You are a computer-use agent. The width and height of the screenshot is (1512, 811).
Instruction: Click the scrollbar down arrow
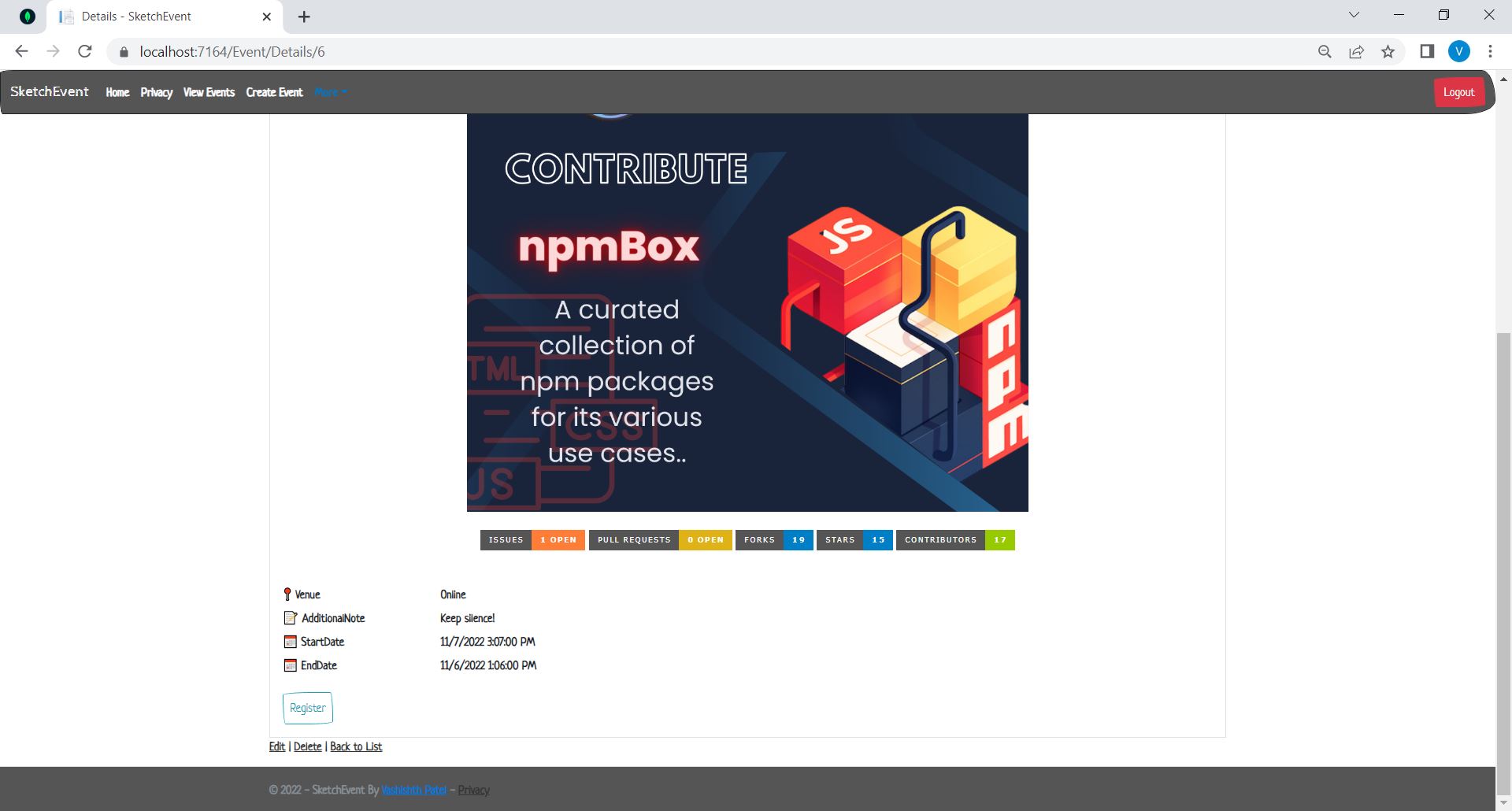[1503, 803]
